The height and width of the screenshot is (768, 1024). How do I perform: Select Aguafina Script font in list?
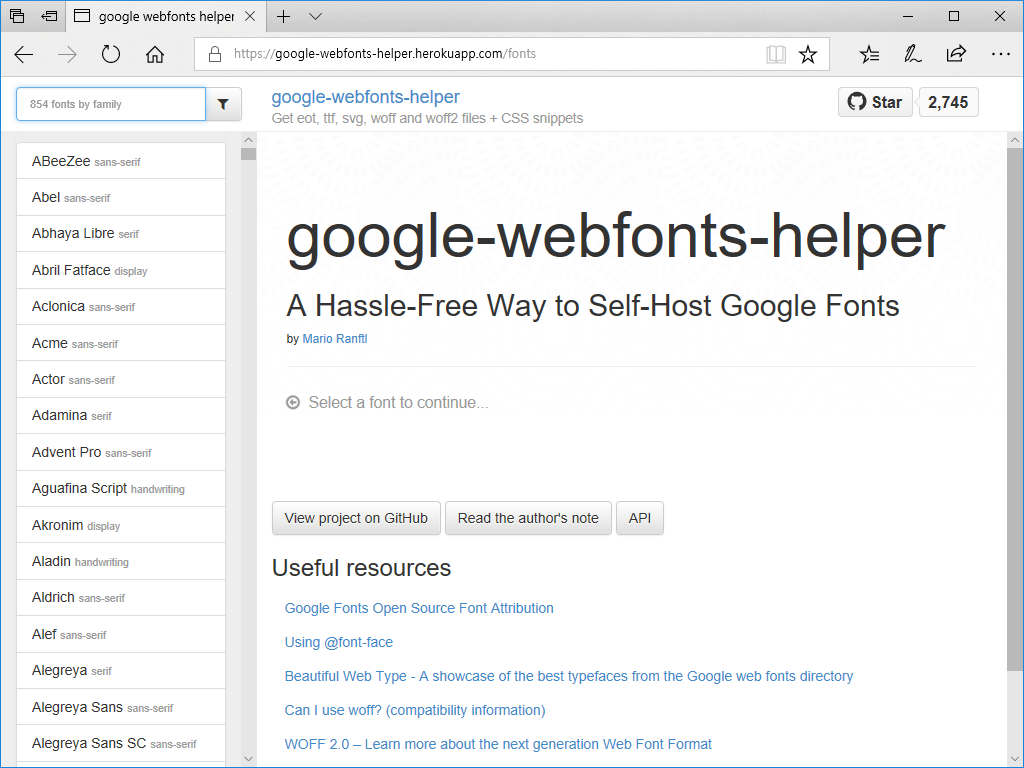121,488
